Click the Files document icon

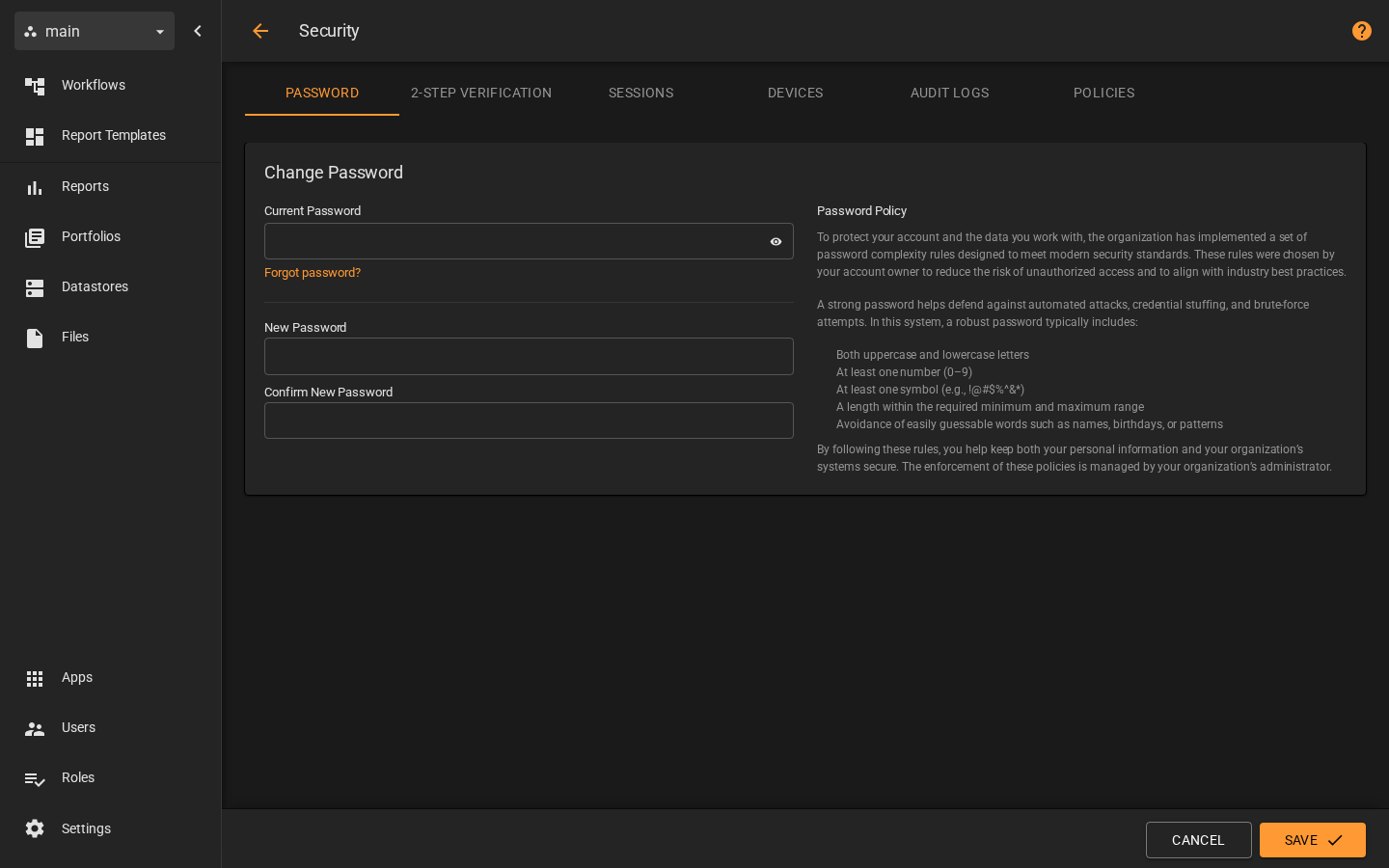35,338
